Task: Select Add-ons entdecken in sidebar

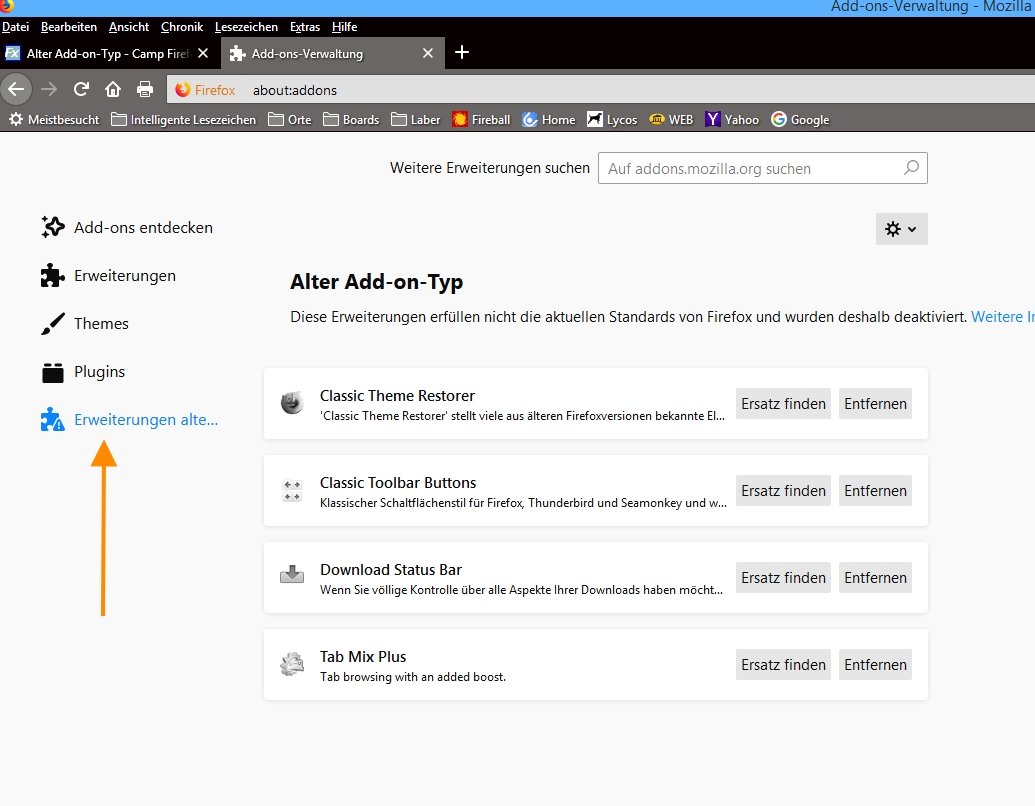Action: click(x=127, y=227)
